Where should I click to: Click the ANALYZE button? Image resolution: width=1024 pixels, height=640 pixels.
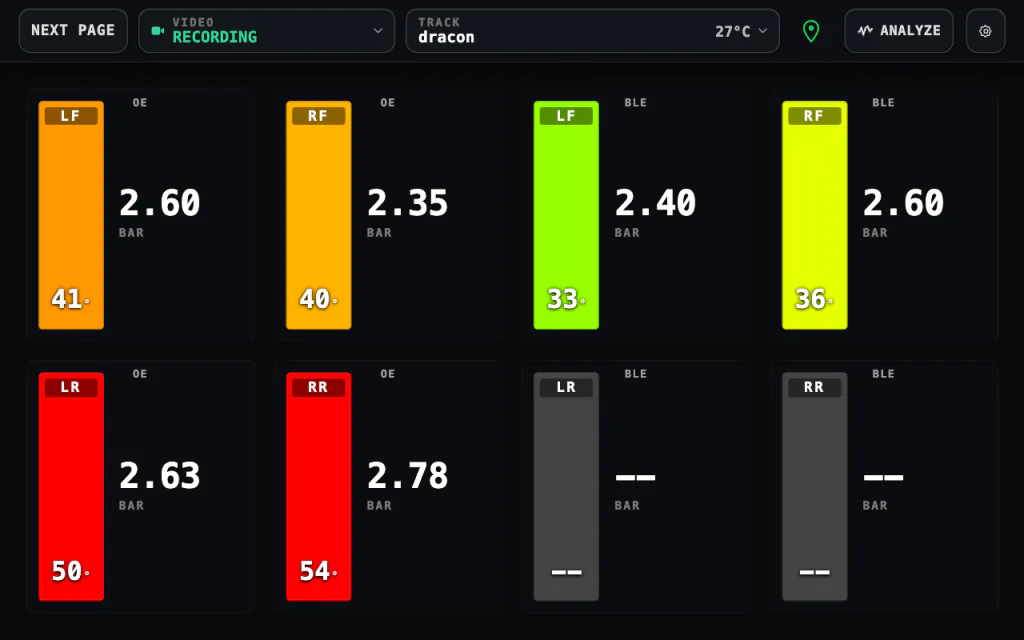tap(899, 31)
